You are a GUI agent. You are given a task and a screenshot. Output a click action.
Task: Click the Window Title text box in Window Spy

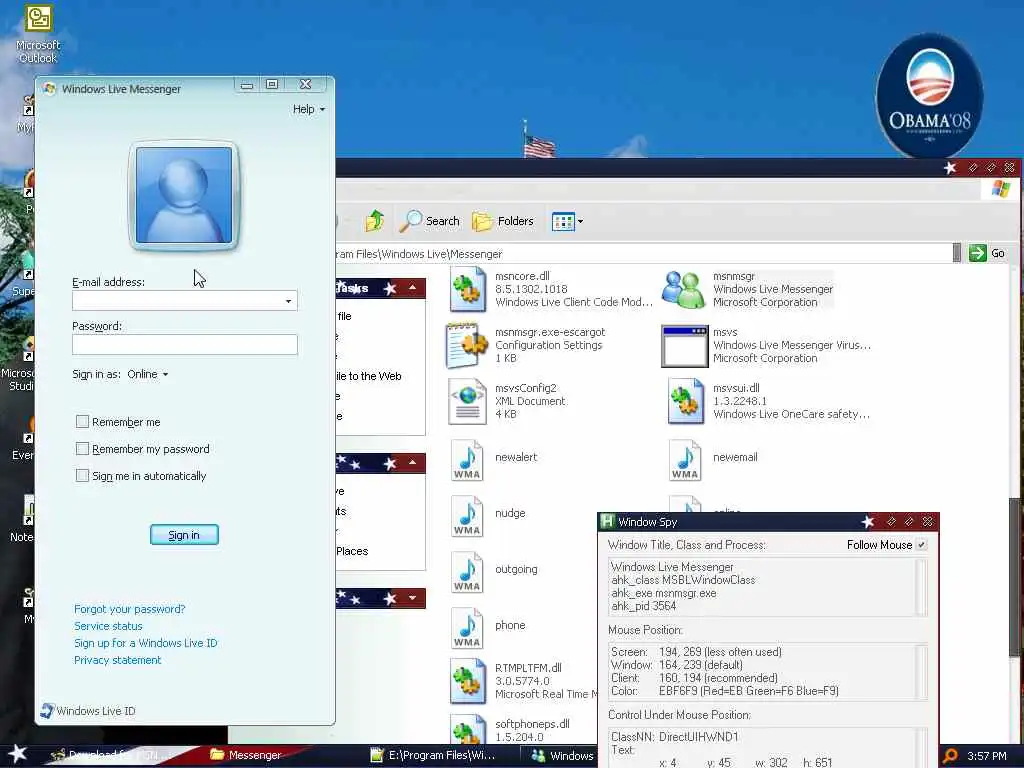[767, 586]
